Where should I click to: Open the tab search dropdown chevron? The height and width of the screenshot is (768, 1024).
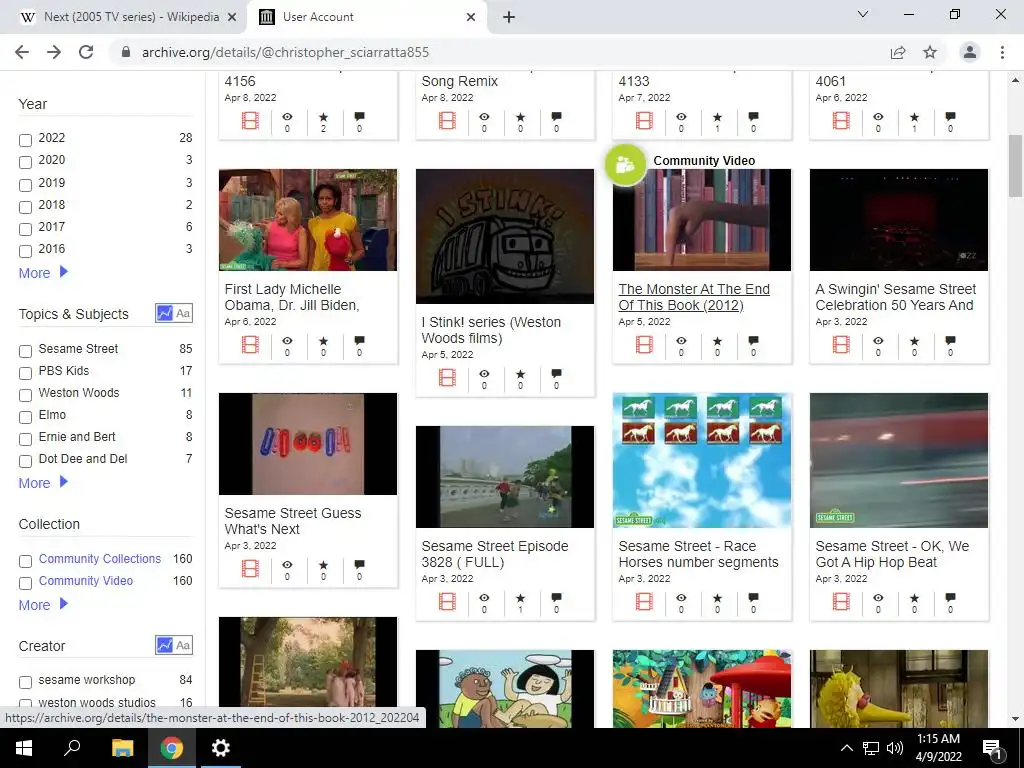pos(863,14)
